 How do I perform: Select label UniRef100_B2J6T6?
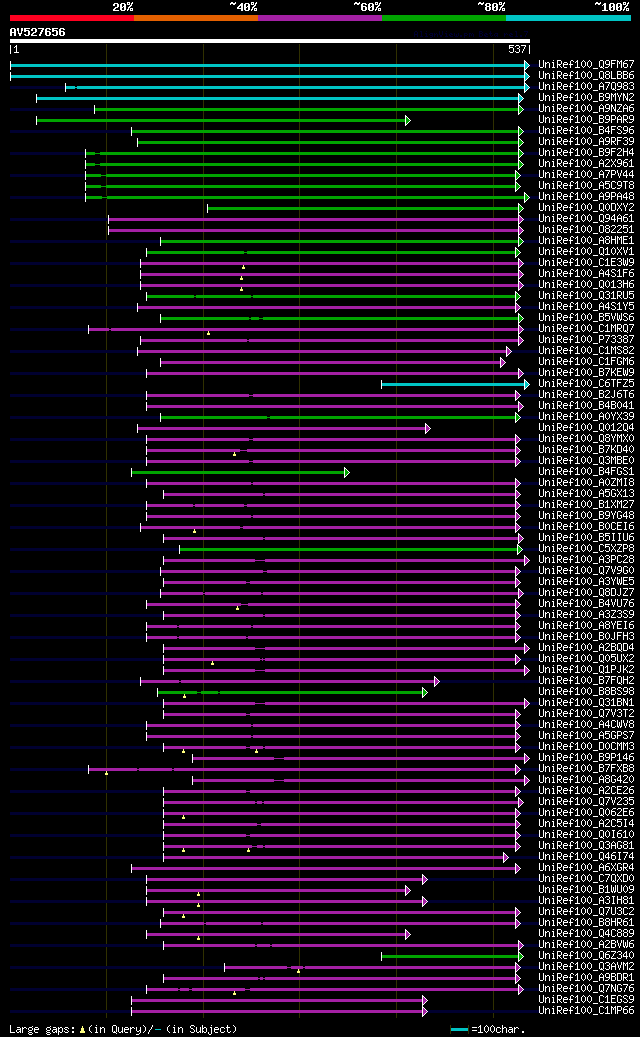click(586, 395)
